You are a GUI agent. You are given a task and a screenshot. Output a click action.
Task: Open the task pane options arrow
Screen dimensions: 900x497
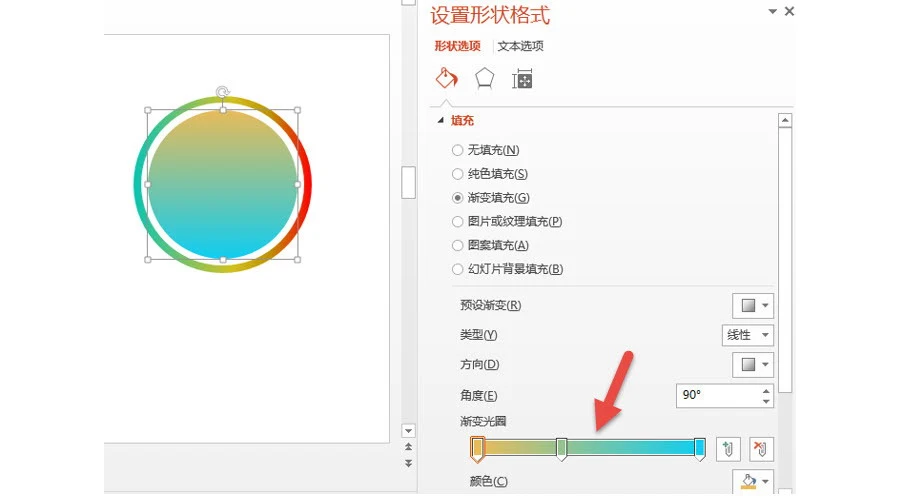click(773, 11)
